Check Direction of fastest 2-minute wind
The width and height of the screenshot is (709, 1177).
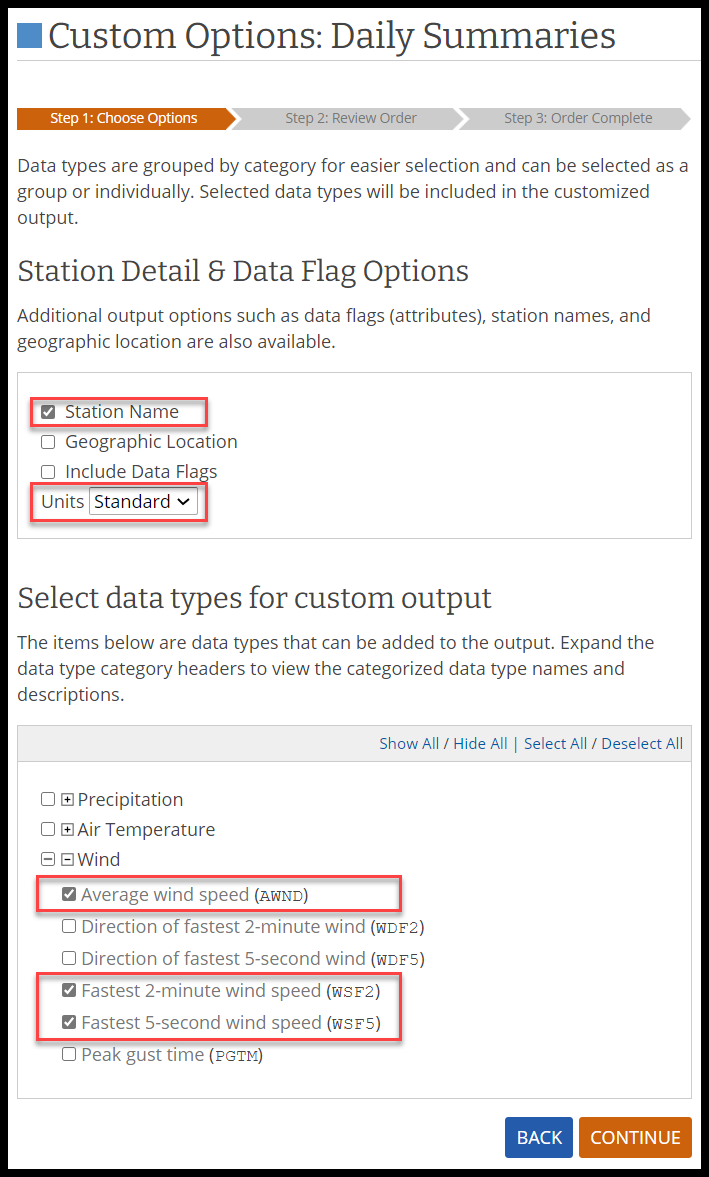click(x=69, y=927)
